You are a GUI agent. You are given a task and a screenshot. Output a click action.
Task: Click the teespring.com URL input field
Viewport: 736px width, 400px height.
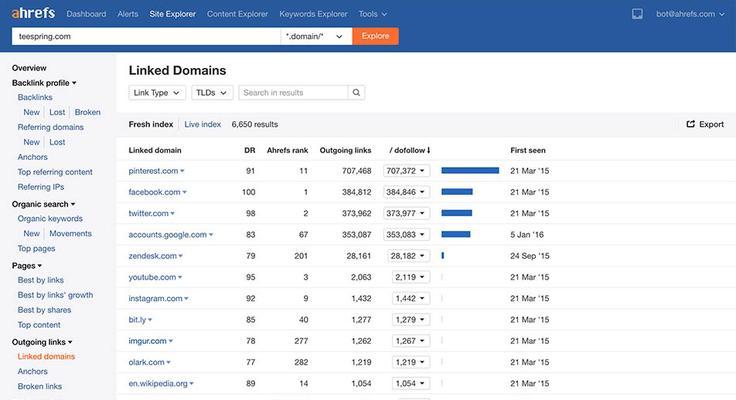click(x=146, y=36)
